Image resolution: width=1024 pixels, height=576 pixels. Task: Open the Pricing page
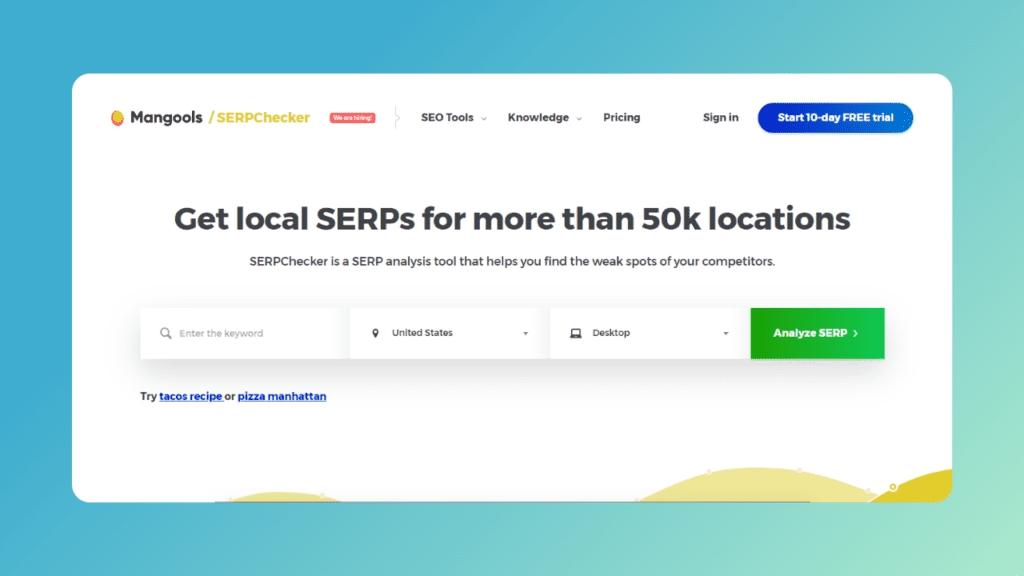coord(622,118)
